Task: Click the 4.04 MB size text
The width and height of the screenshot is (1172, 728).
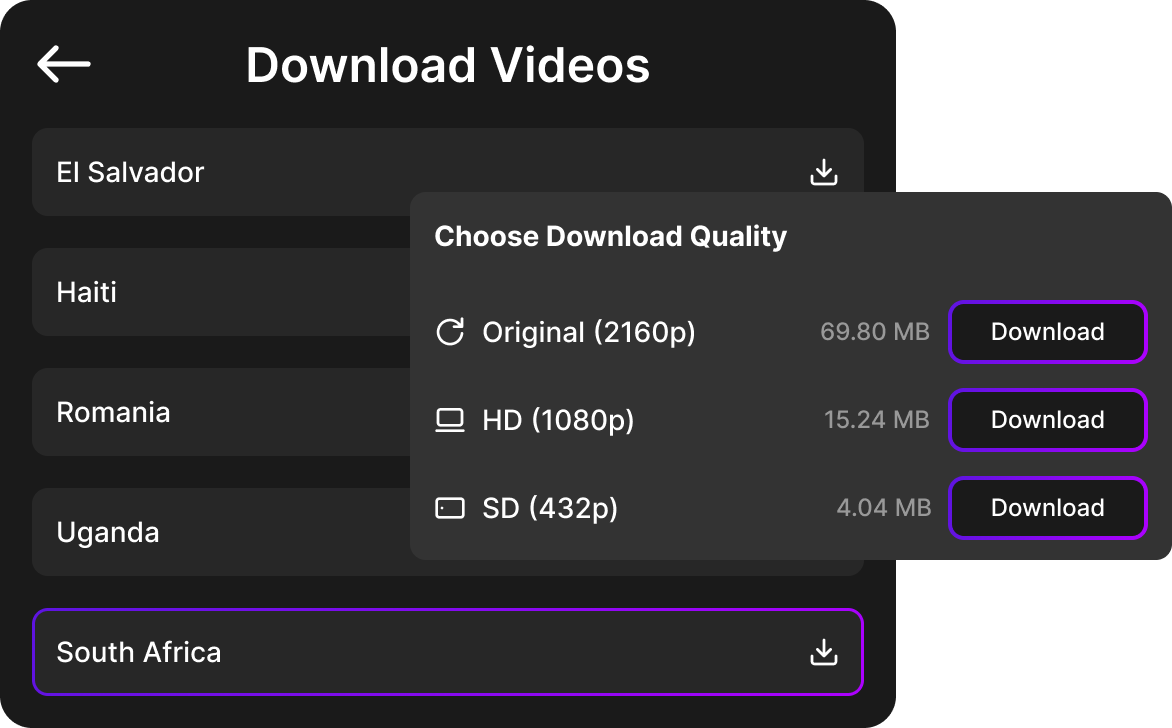Action: click(883, 508)
